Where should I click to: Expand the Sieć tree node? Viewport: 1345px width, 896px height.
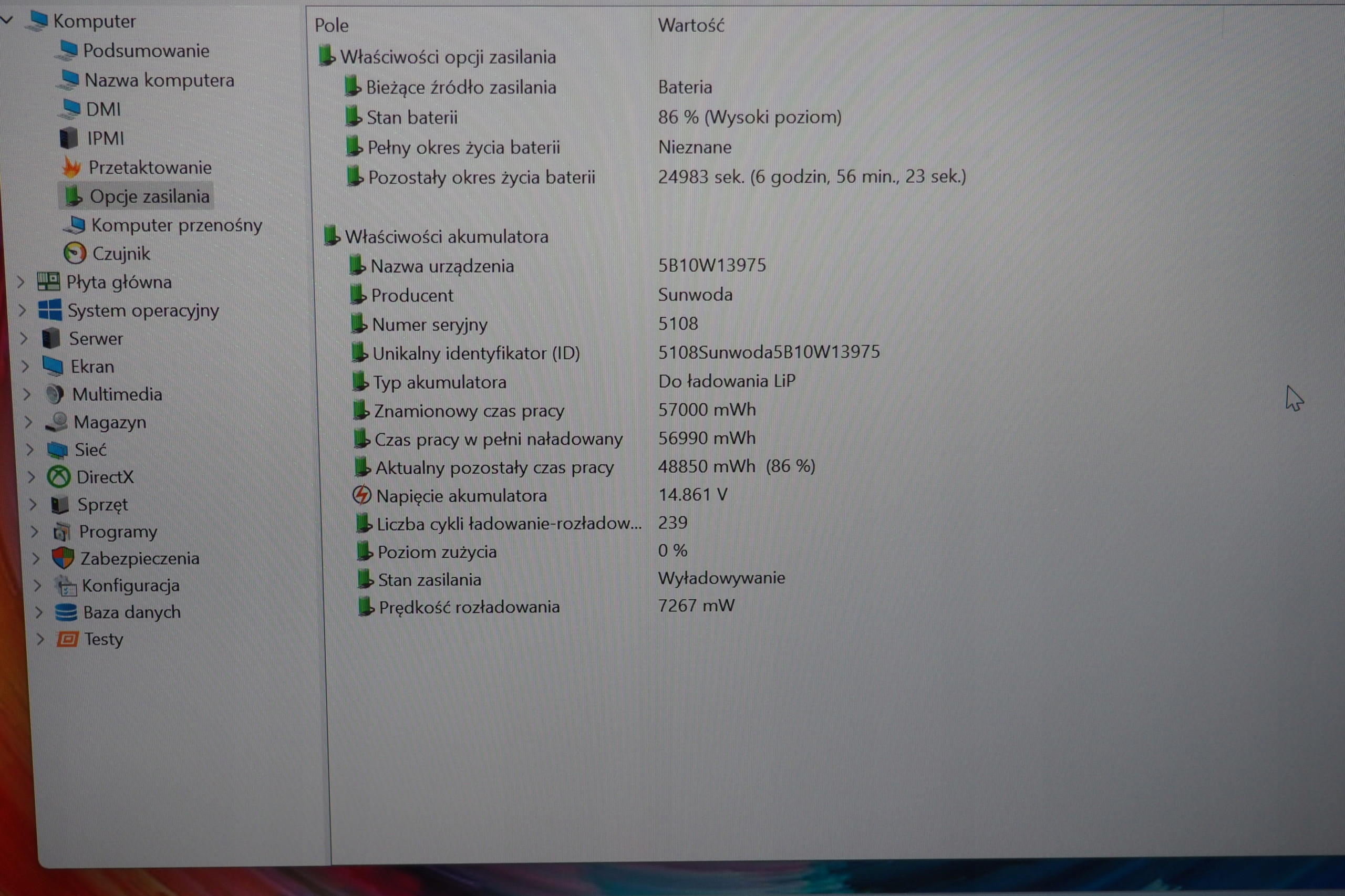coord(32,449)
